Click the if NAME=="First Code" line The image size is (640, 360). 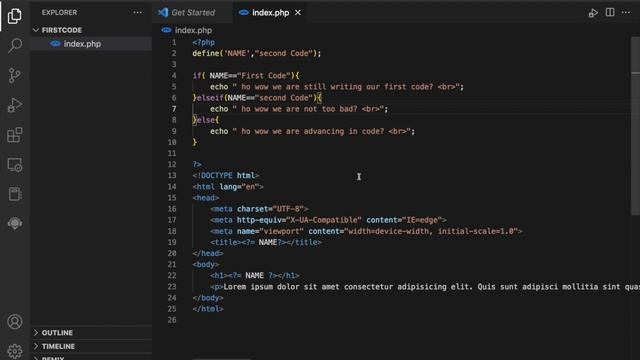point(246,76)
